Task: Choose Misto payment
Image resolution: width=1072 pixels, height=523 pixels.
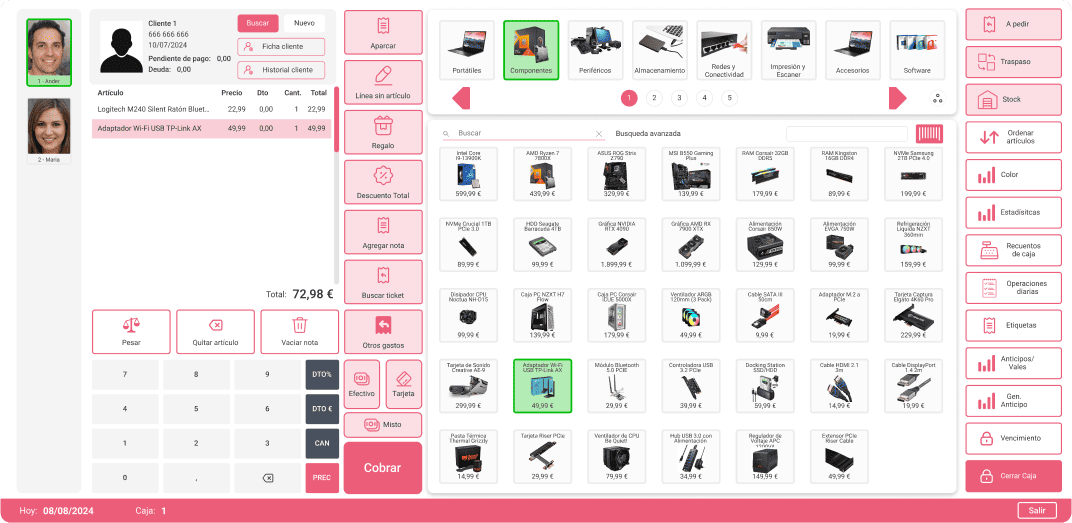Action: pos(383,425)
